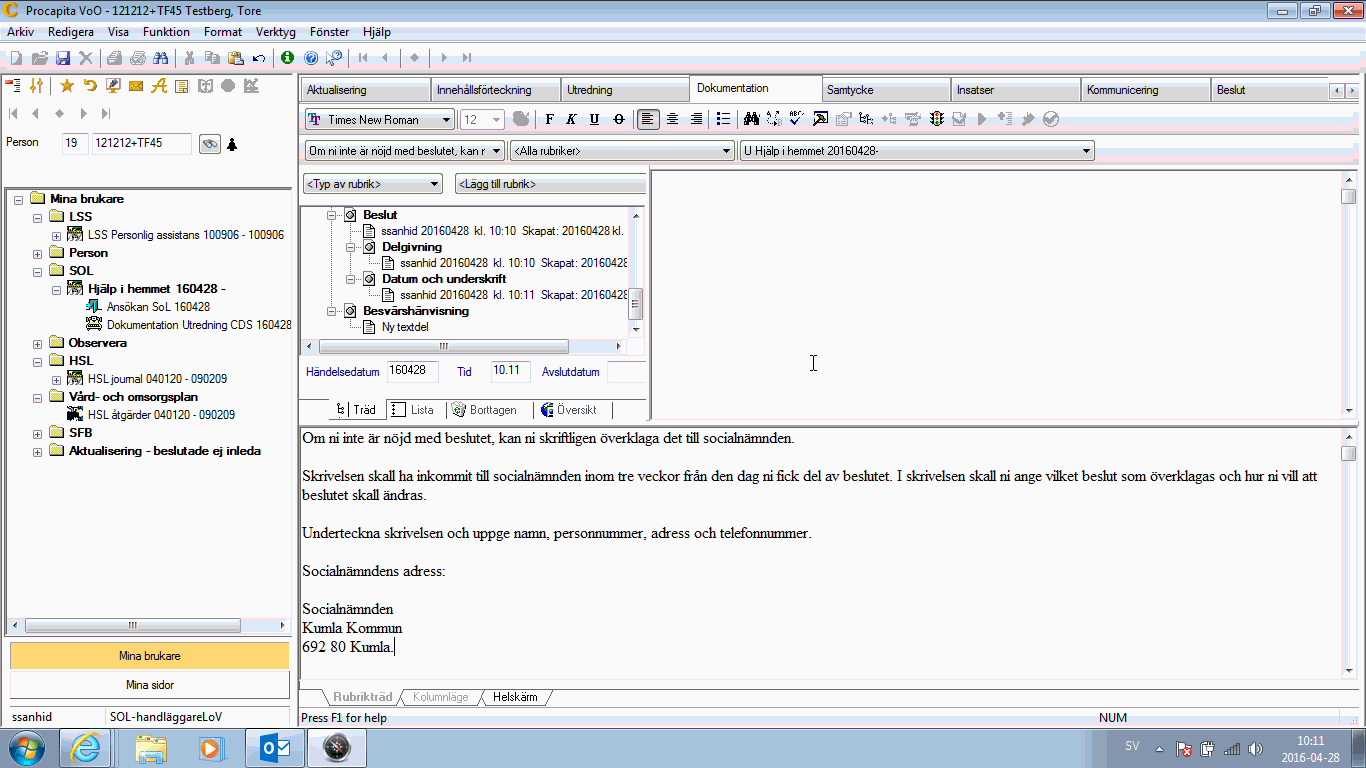Click the traffic light icon in toolbar
This screenshot has width=1366, height=768.
pos(937,119)
